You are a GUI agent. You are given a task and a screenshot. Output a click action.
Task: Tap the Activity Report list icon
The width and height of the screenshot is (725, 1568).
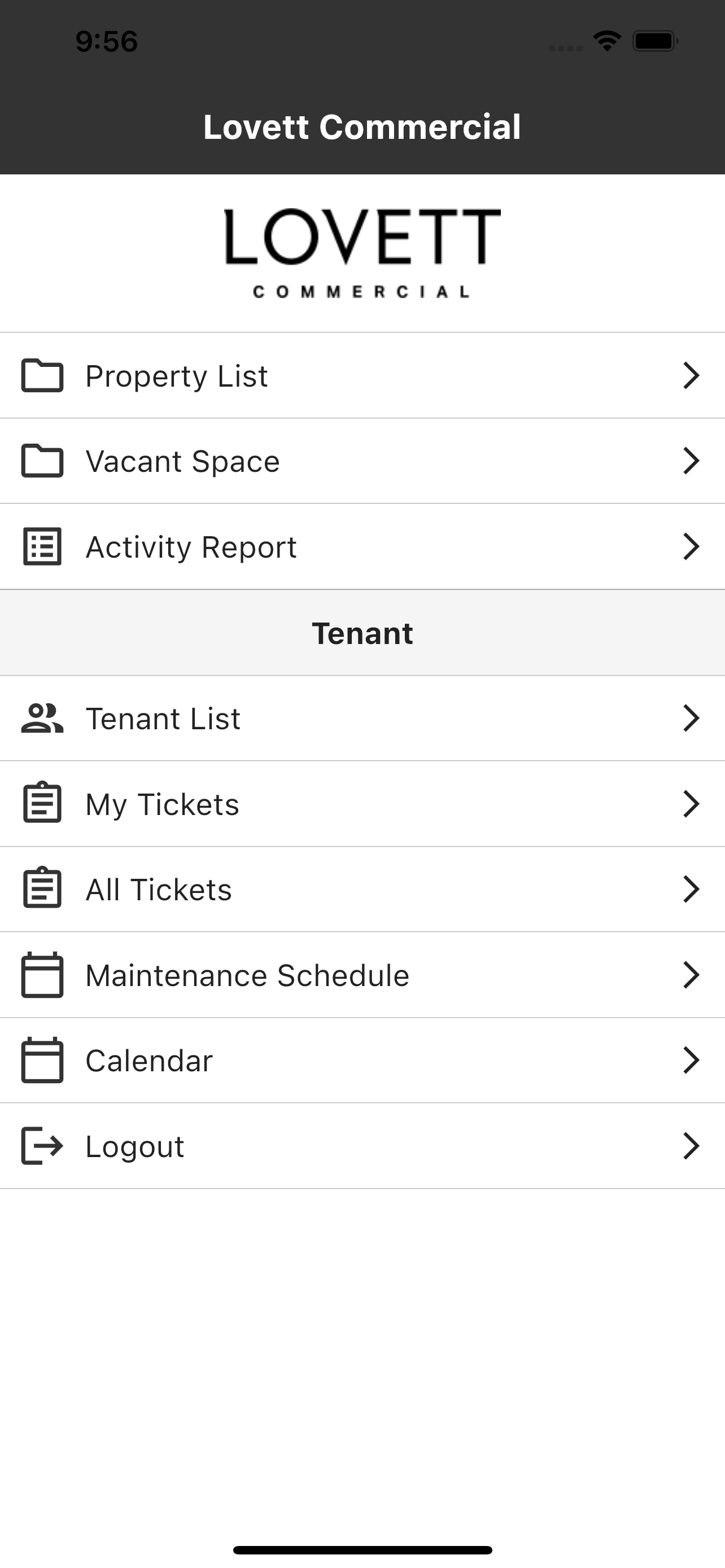click(42, 546)
